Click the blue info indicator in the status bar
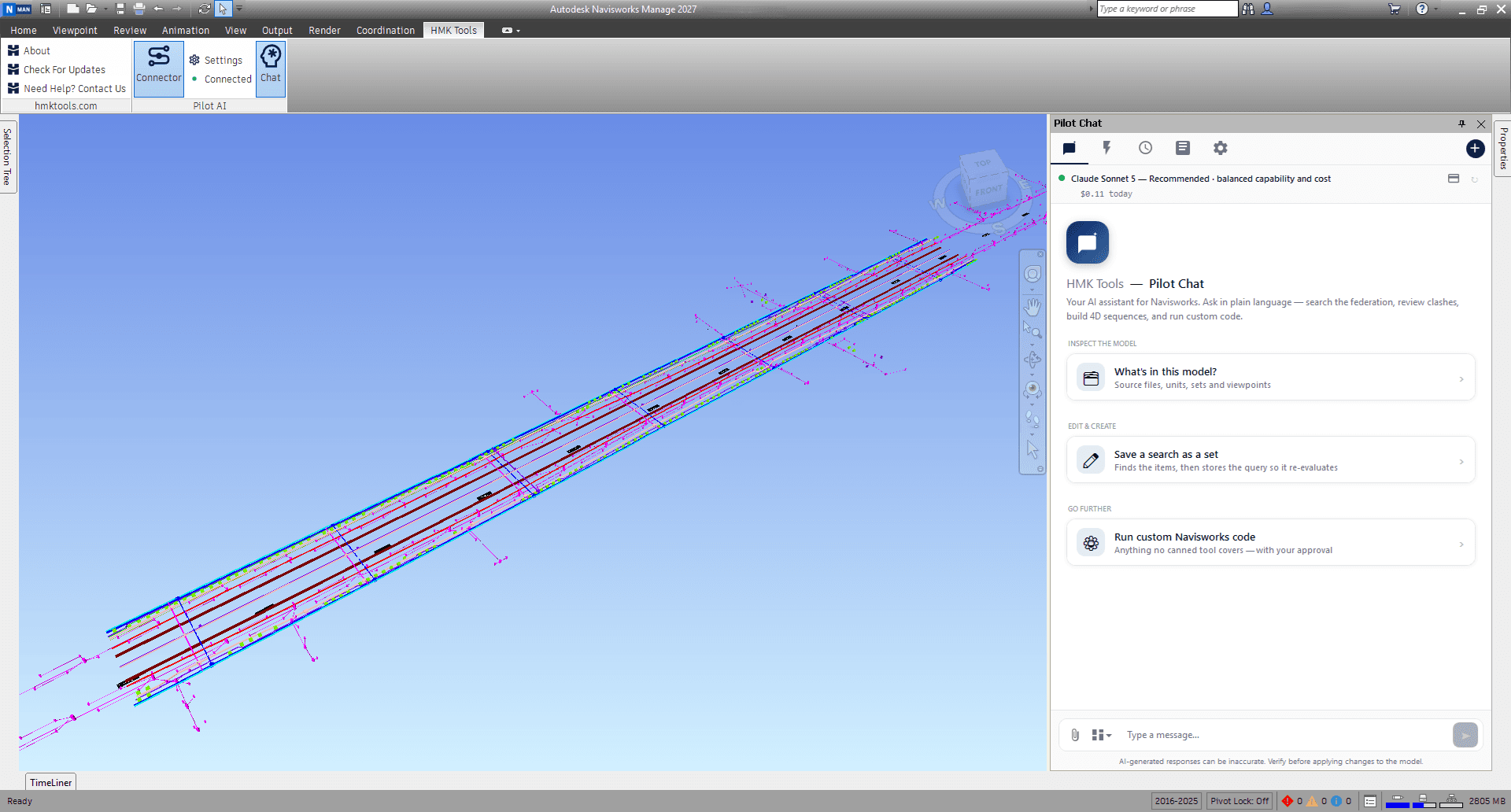This screenshot has height=812, width=1511. tap(1336, 801)
